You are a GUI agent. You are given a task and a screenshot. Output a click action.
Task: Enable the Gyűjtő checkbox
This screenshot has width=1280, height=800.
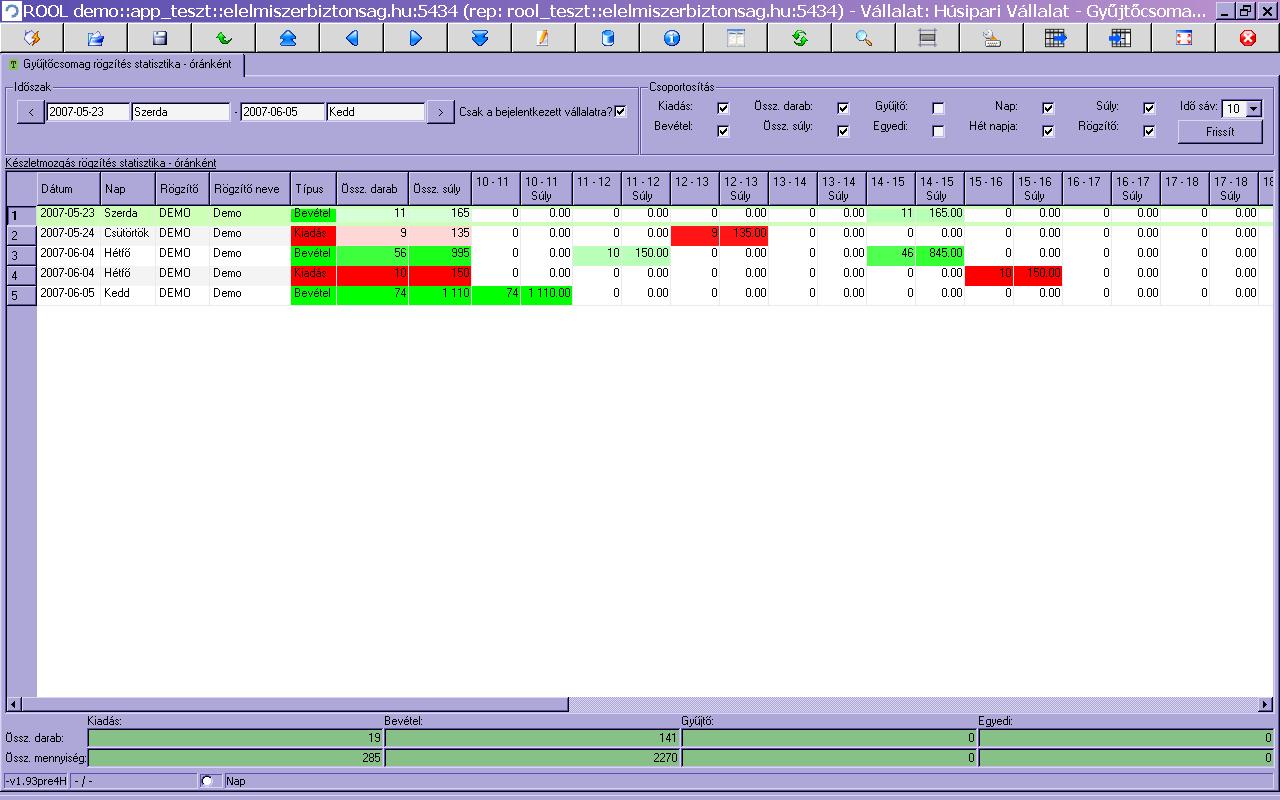pos(938,108)
